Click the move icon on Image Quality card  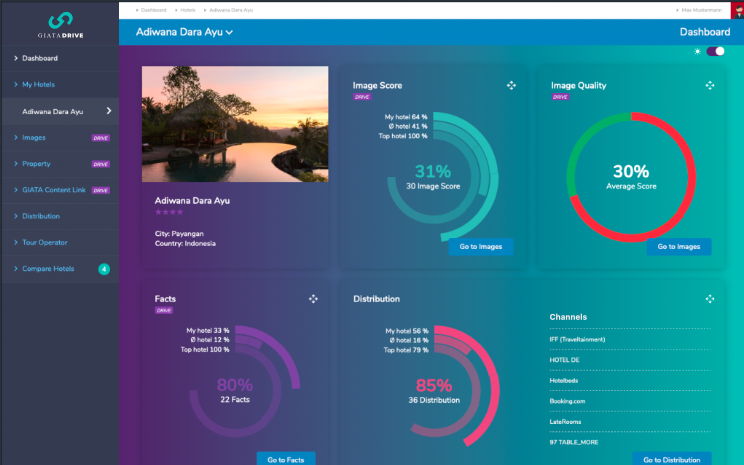pyautogui.click(x=710, y=86)
